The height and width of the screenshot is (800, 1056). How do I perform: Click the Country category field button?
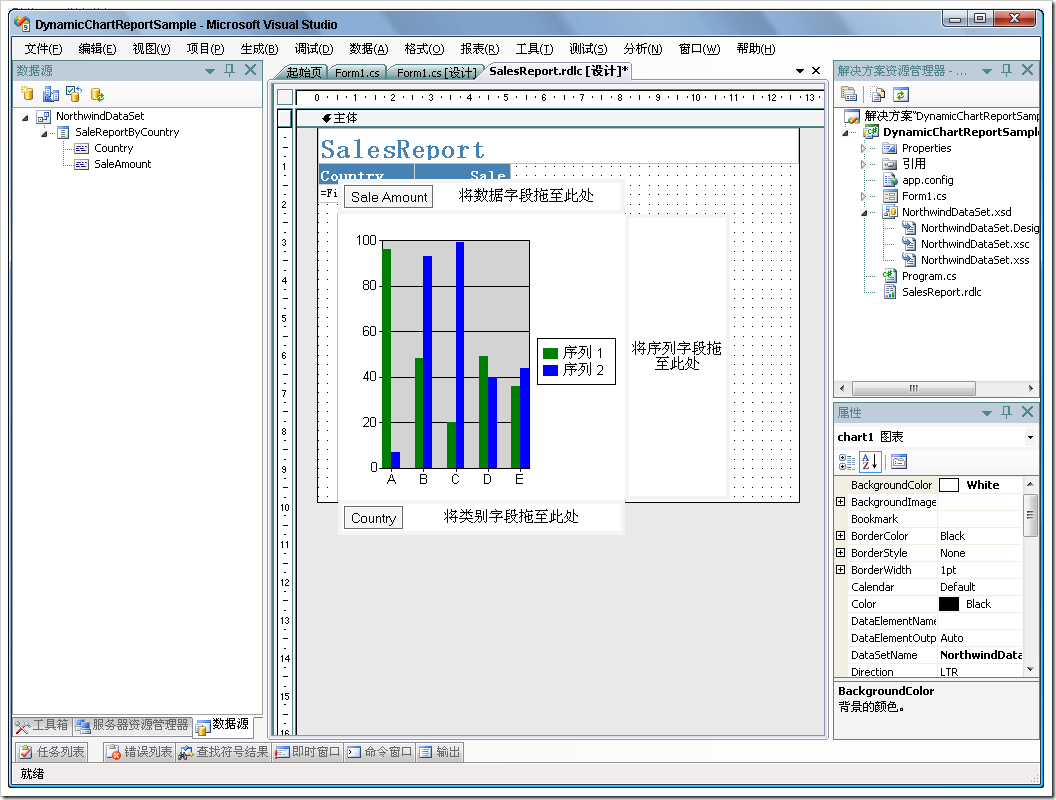373,518
